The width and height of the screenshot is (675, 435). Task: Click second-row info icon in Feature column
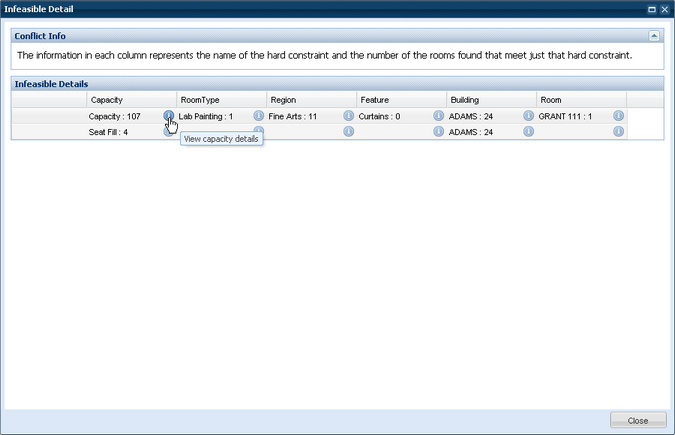point(438,132)
